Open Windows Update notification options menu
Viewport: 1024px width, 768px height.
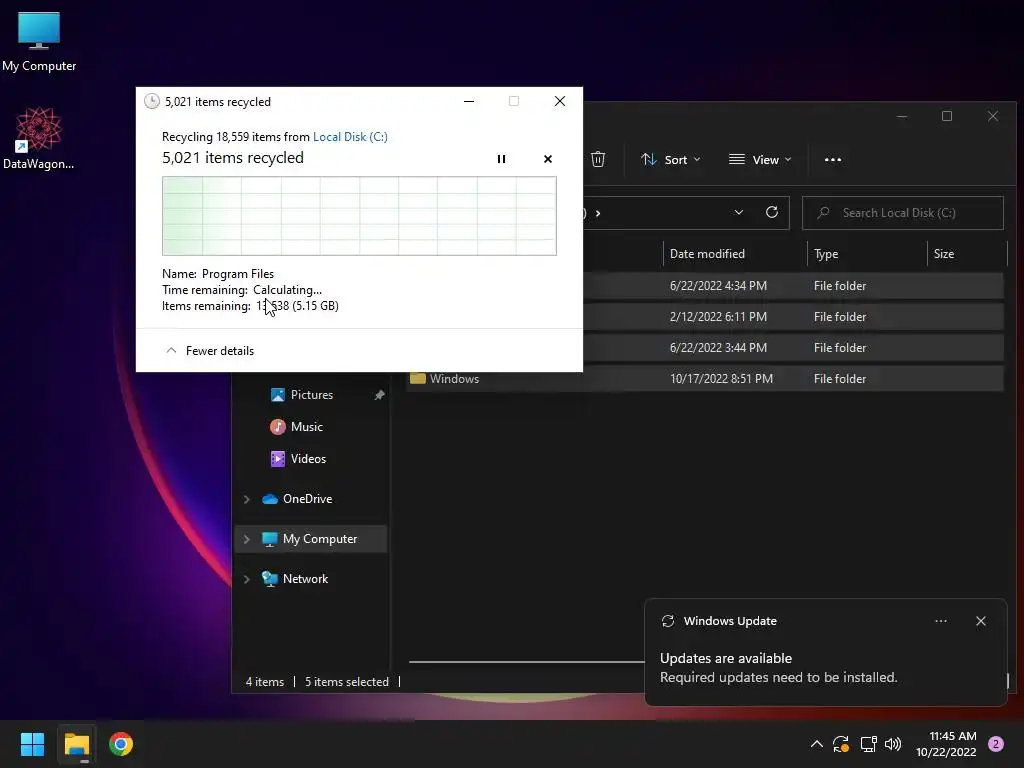point(940,621)
